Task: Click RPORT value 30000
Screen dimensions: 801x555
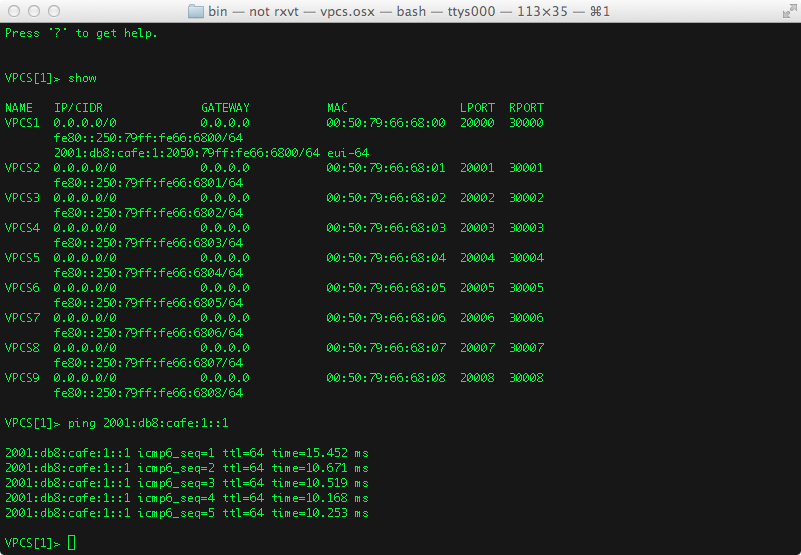Action: pyautogui.click(x=526, y=123)
